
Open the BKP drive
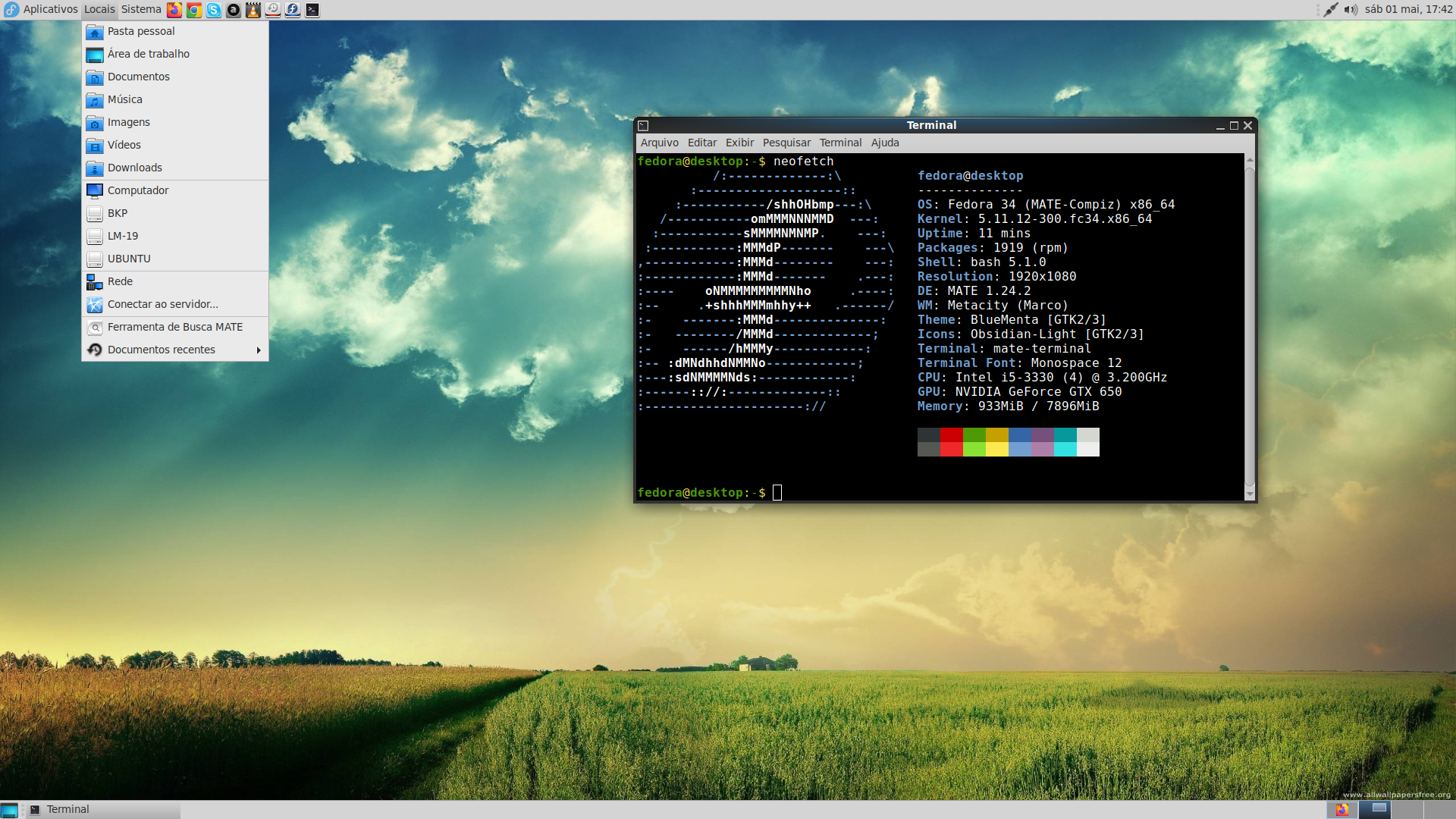(175, 213)
